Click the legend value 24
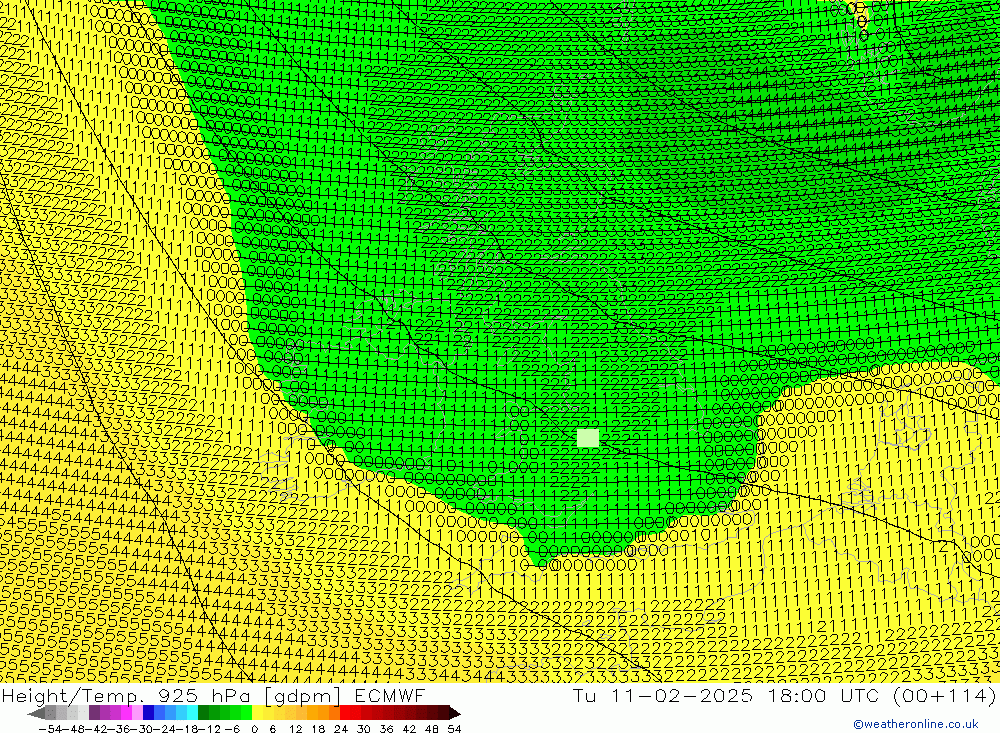This screenshot has height=733, width=1000. [341, 729]
